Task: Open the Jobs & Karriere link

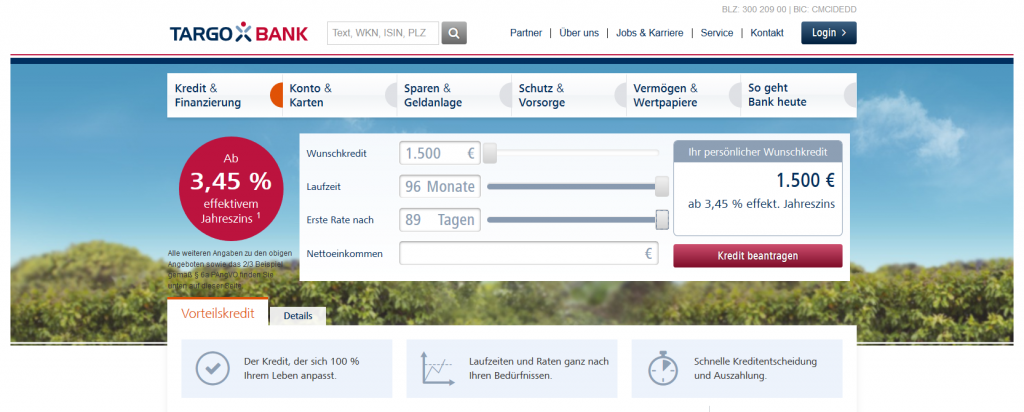Action: point(649,33)
